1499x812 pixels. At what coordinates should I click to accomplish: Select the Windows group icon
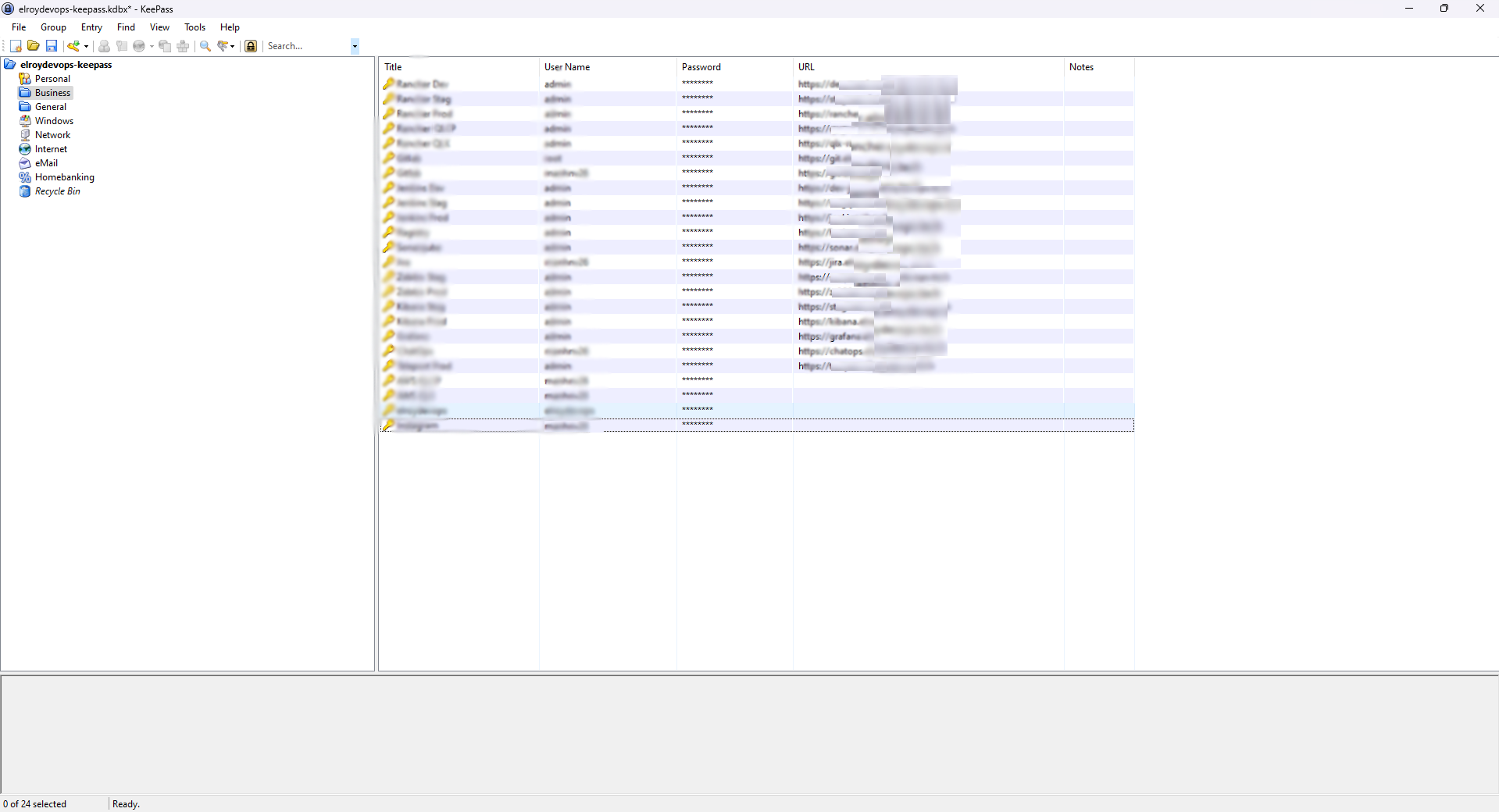point(25,121)
